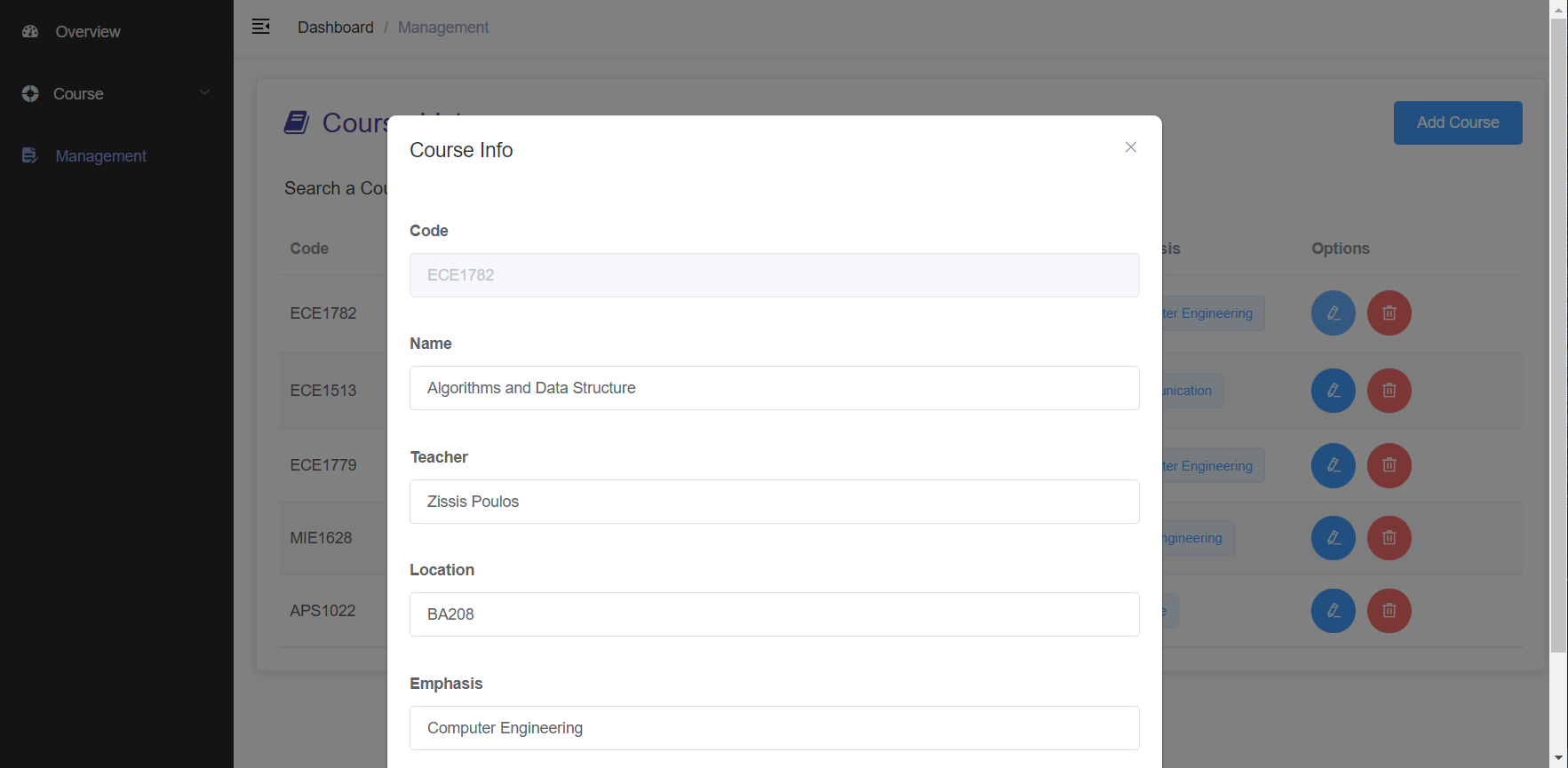Edit the MIE1628 course row
Image resolution: width=1568 pixels, height=768 pixels.
[1333, 538]
